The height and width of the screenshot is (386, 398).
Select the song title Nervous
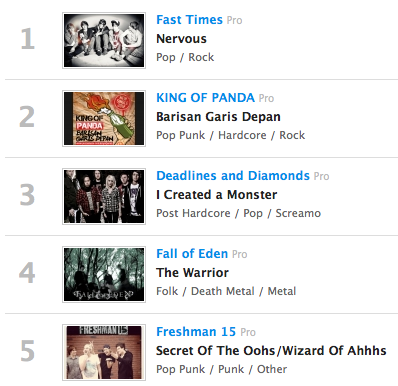pyautogui.click(x=181, y=39)
